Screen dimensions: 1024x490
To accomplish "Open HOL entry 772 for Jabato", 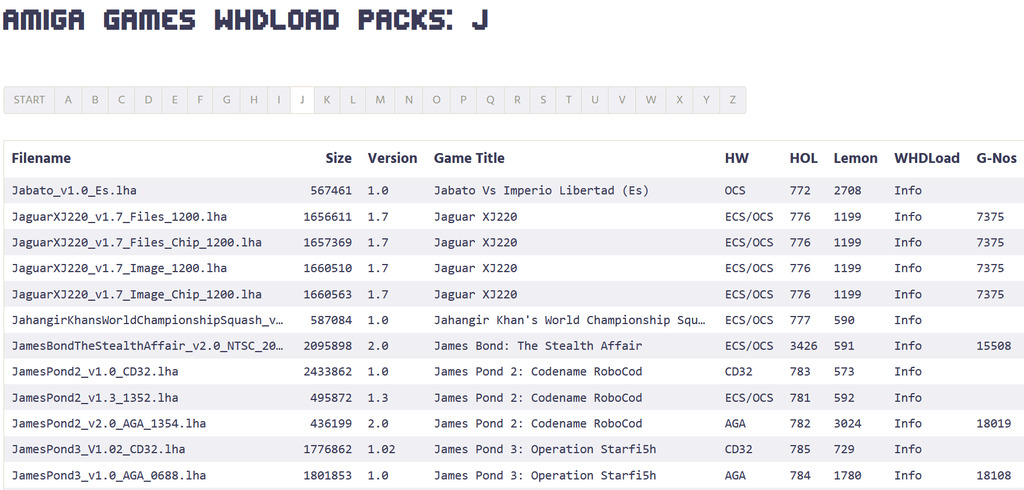I will point(800,190).
